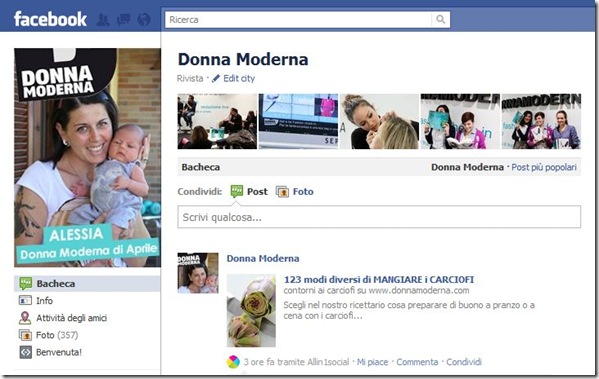This screenshot has height=379, width=599.
Task: Click Mi piace under the post
Action: [372, 362]
